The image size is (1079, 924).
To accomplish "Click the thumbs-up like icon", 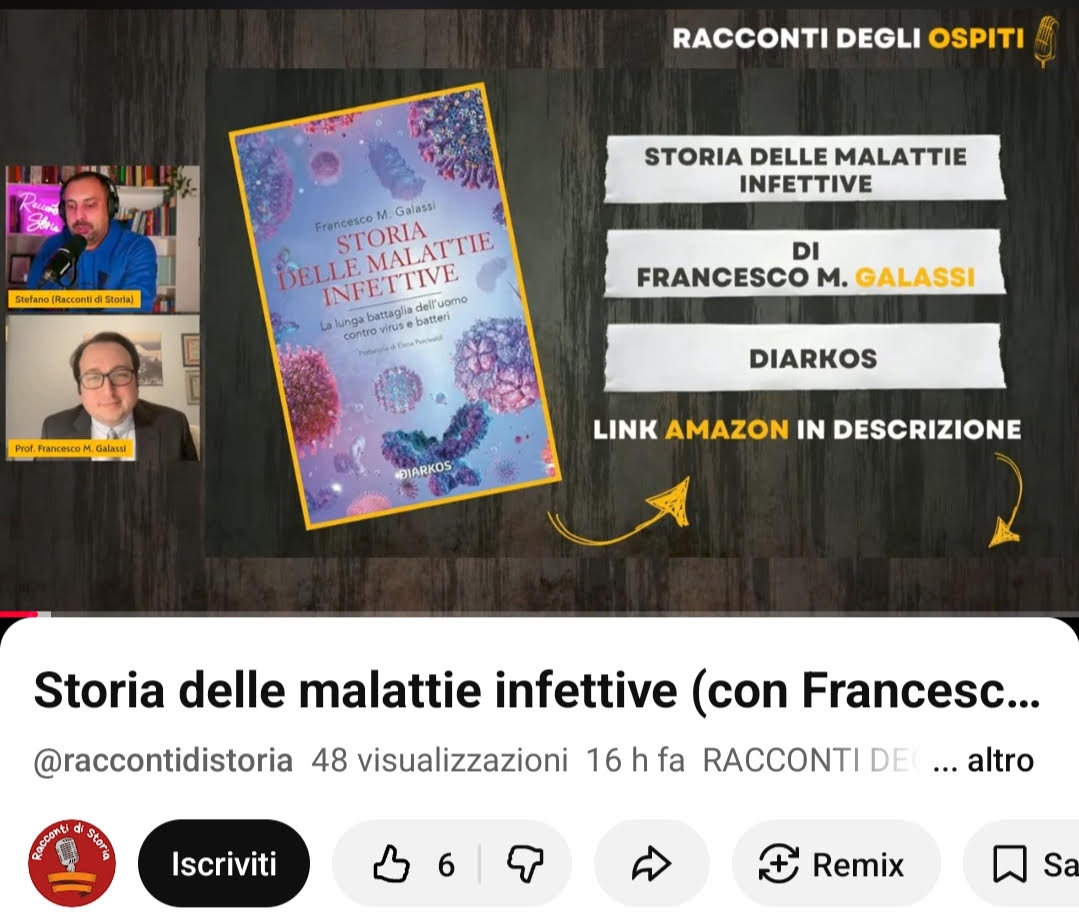I will point(391,864).
